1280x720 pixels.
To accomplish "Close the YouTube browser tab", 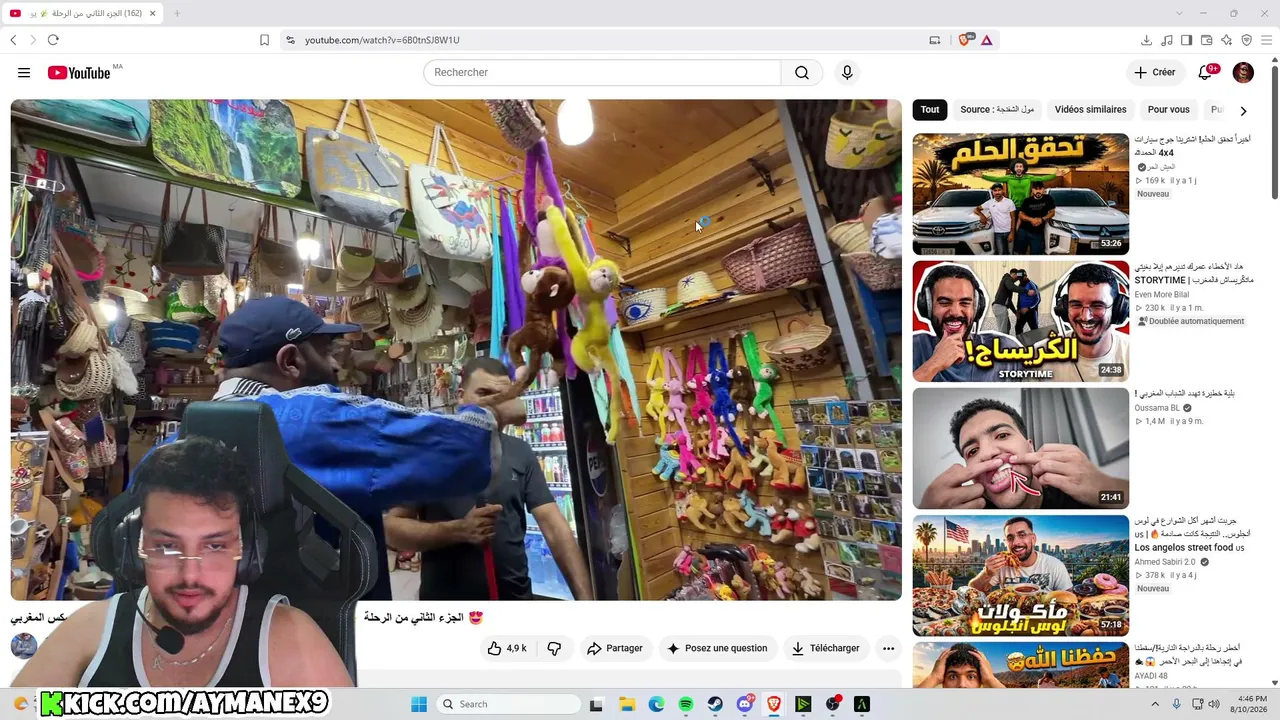I will click(x=153, y=13).
